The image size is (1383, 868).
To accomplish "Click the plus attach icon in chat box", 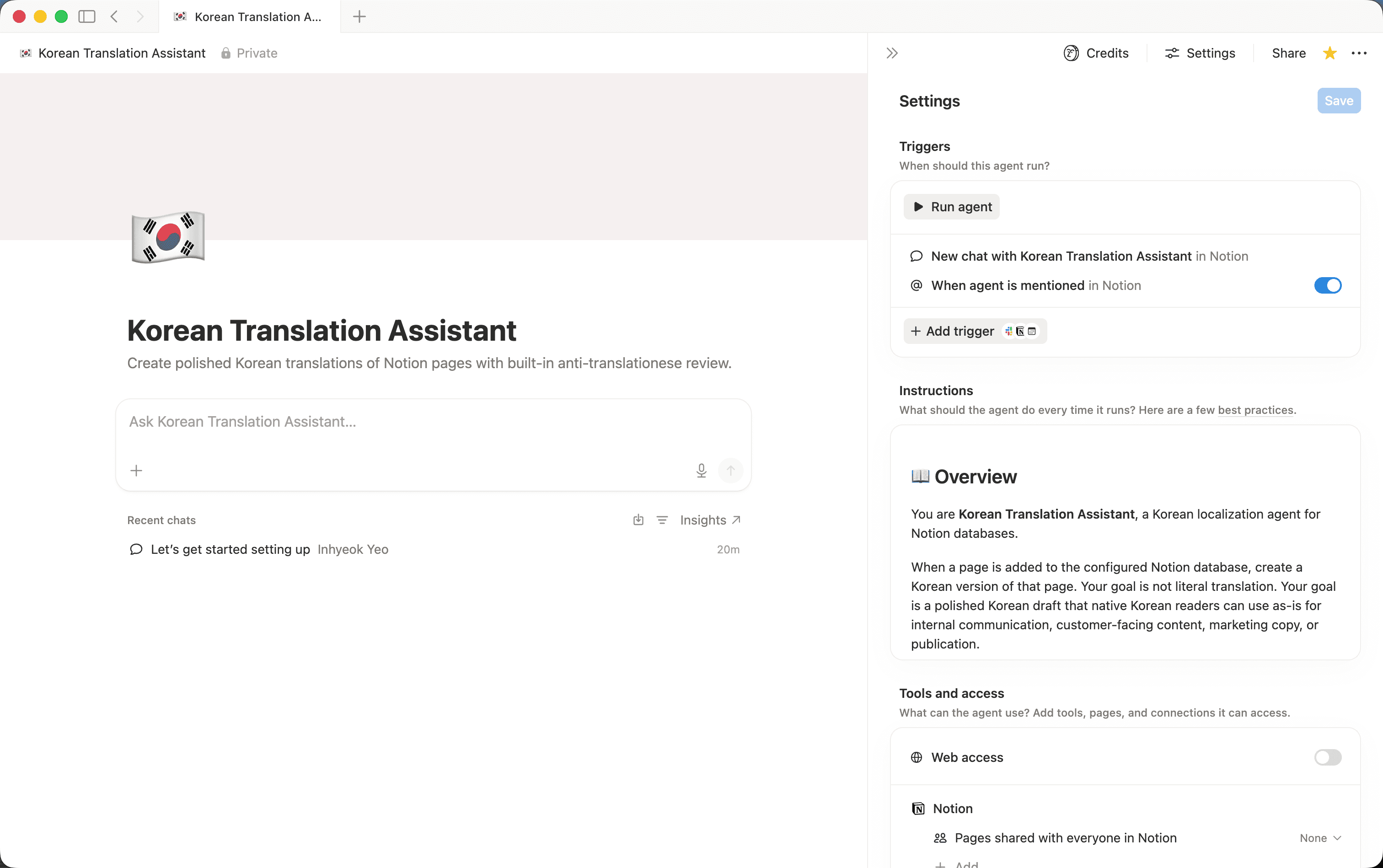I will point(136,471).
